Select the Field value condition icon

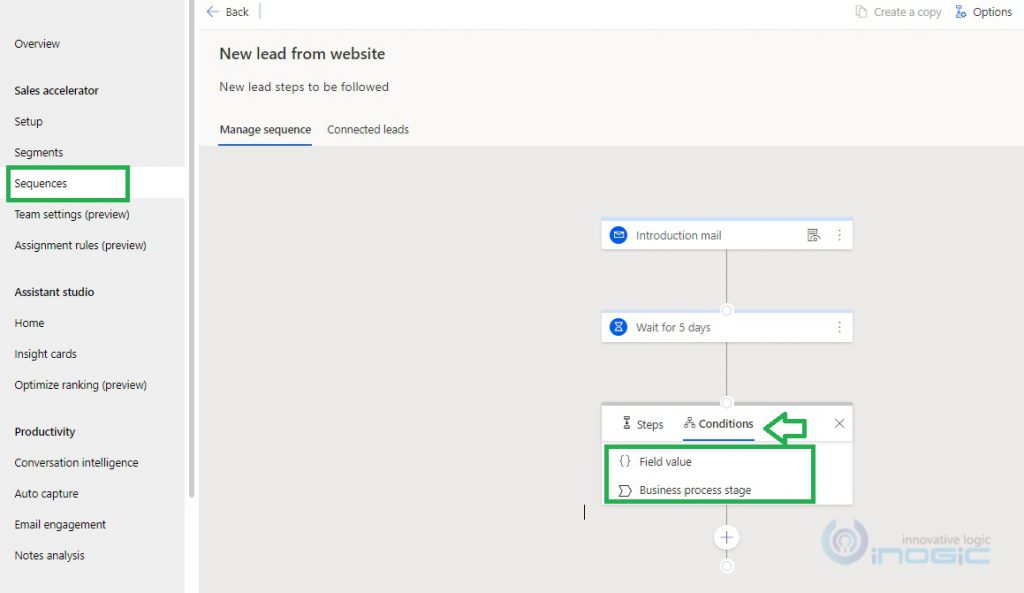click(x=625, y=461)
